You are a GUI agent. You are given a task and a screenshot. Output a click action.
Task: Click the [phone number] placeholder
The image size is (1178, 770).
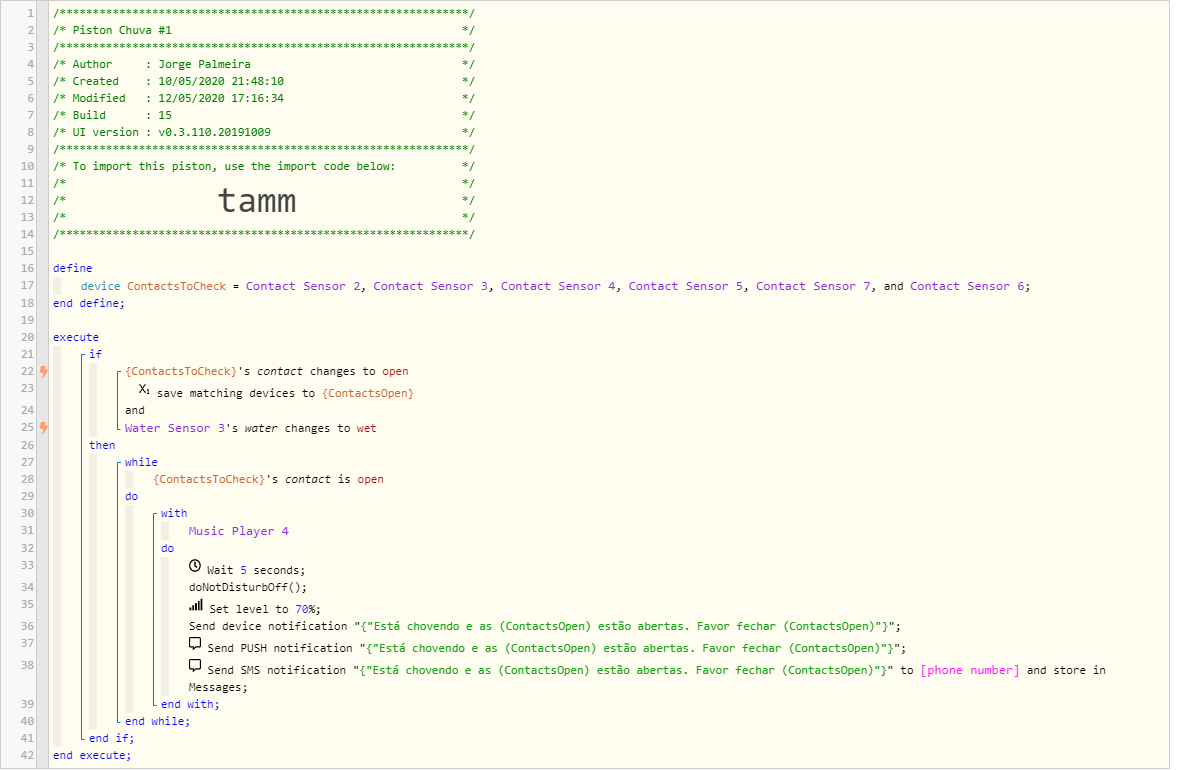(x=970, y=670)
